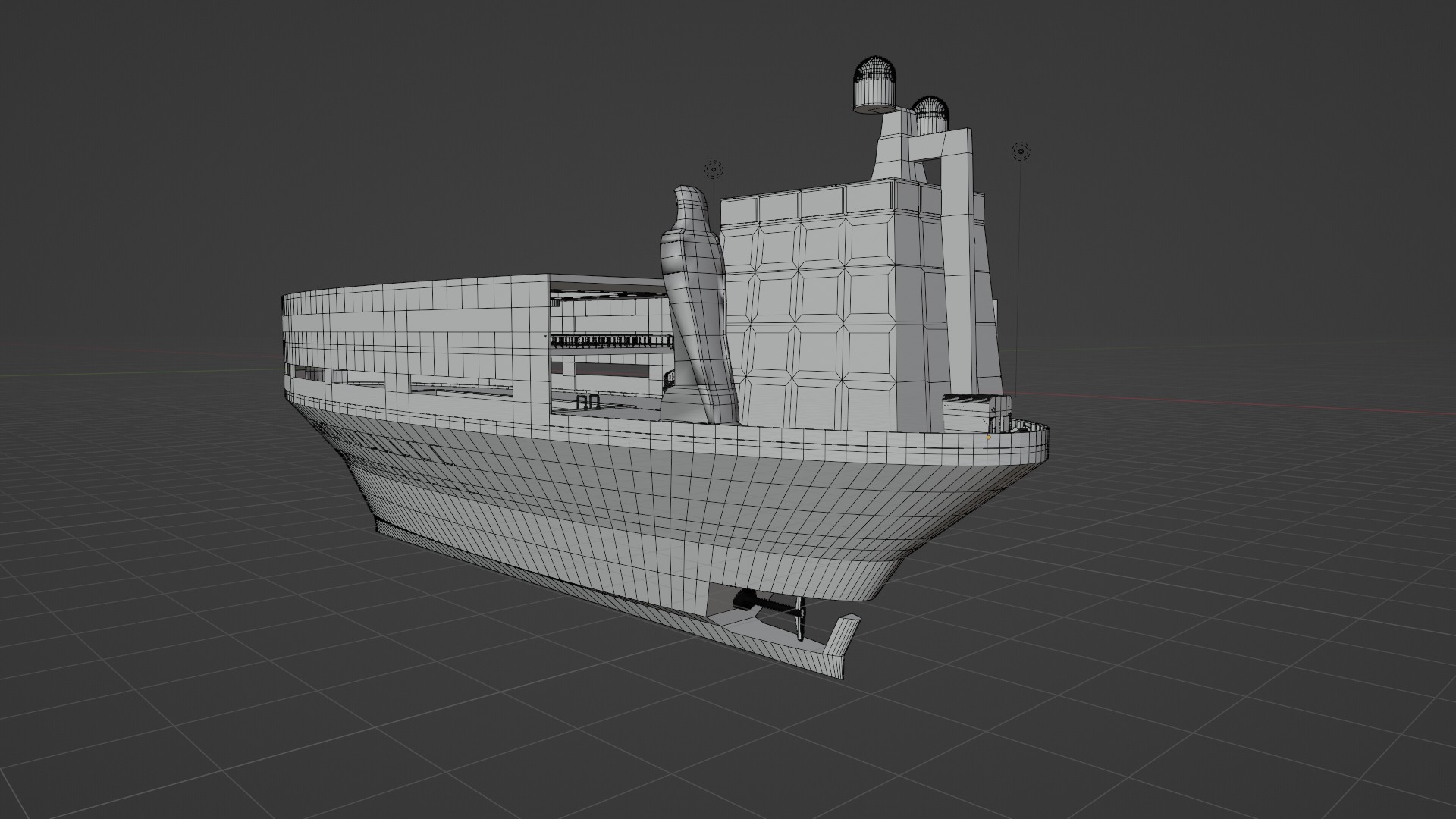Screen dimensions: 1456x819
Task: Select the small bollard pair on the deck
Action: [588, 403]
